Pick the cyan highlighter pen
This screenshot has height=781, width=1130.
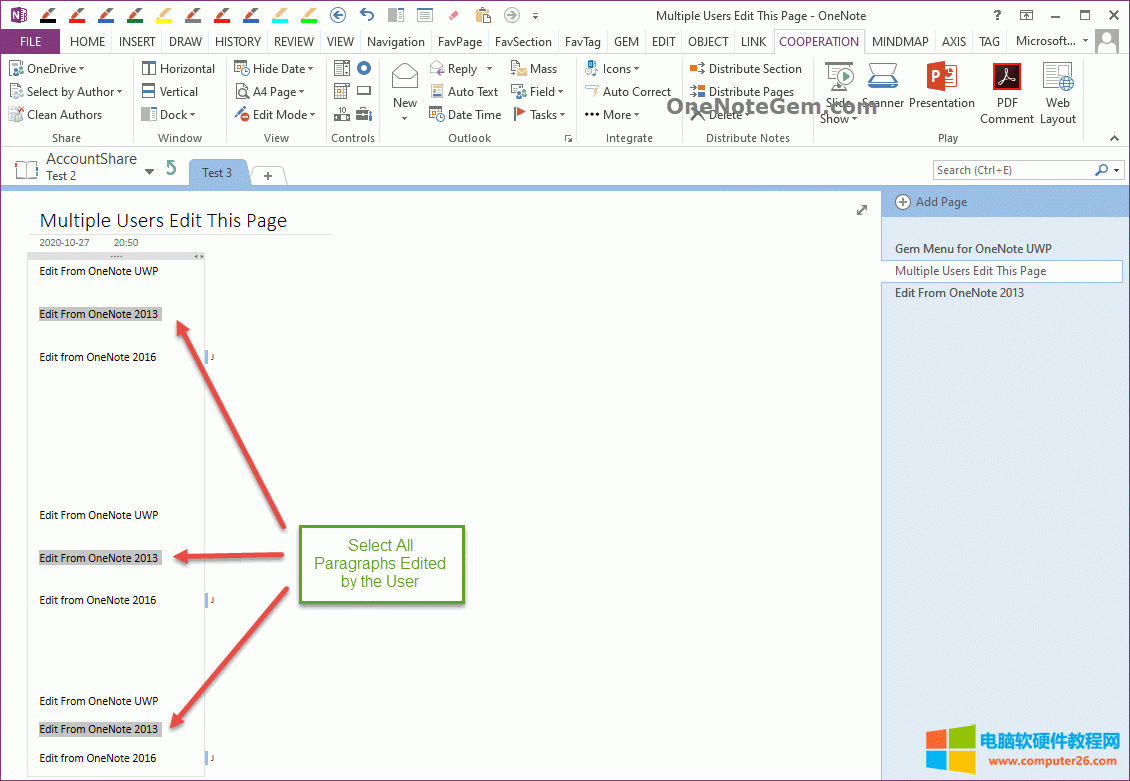pyautogui.click(x=280, y=14)
